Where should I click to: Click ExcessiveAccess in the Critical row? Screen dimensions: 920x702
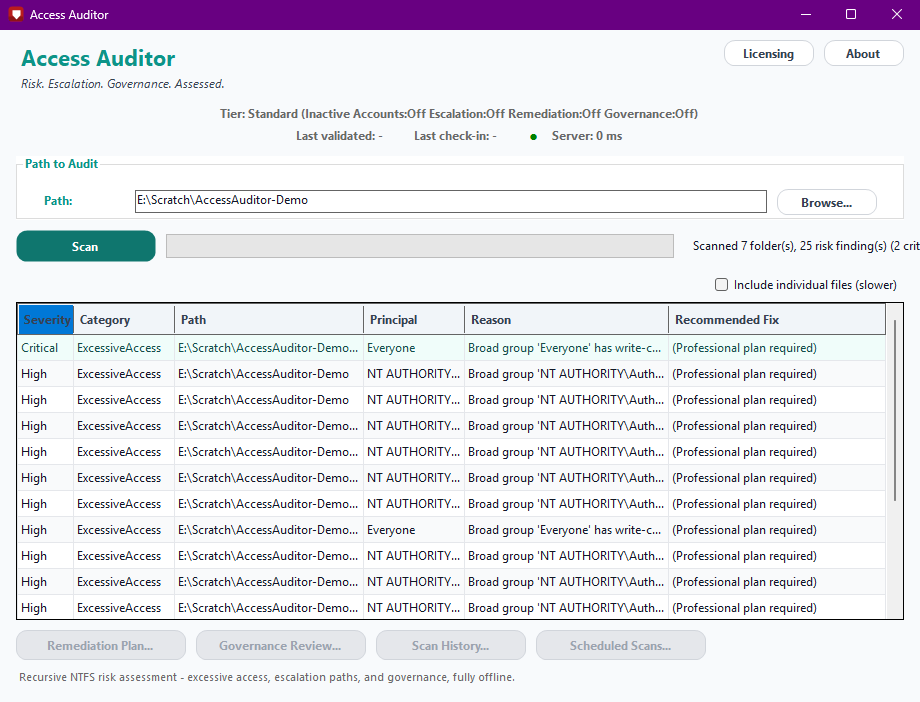[x=119, y=348]
